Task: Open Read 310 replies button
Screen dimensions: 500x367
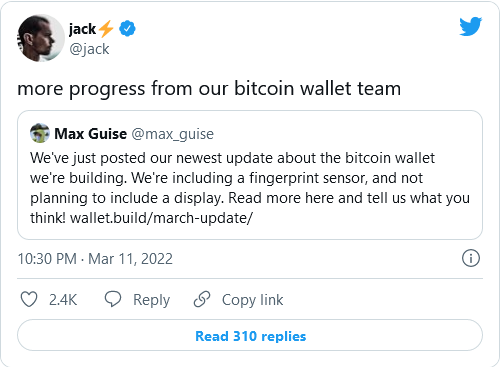Action: point(250,335)
